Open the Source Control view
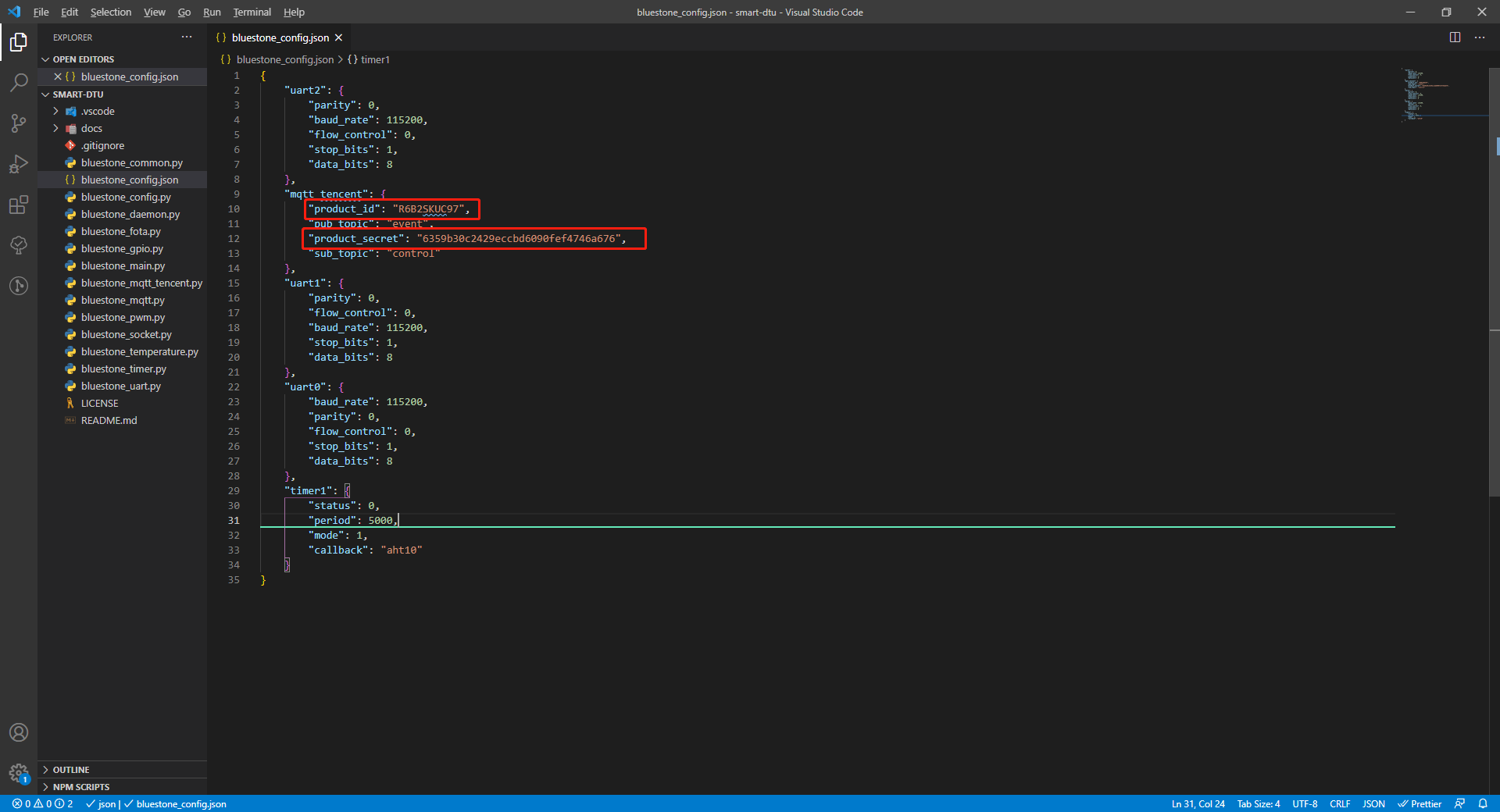 pyautogui.click(x=19, y=123)
